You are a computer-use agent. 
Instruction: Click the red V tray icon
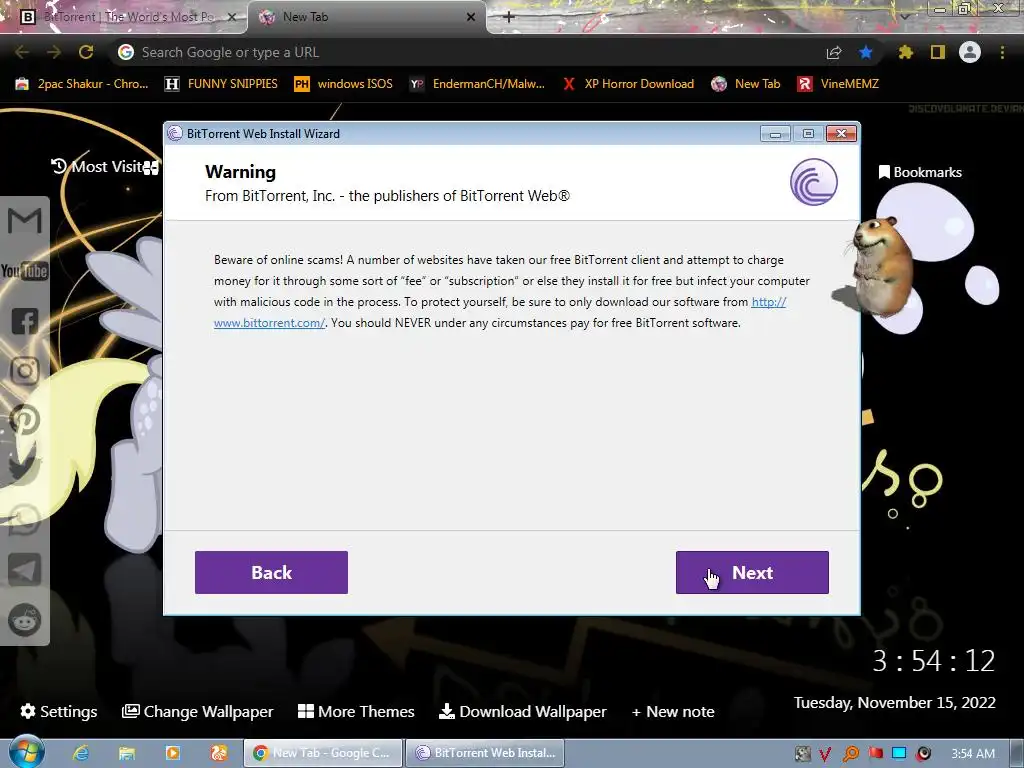coord(825,754)
